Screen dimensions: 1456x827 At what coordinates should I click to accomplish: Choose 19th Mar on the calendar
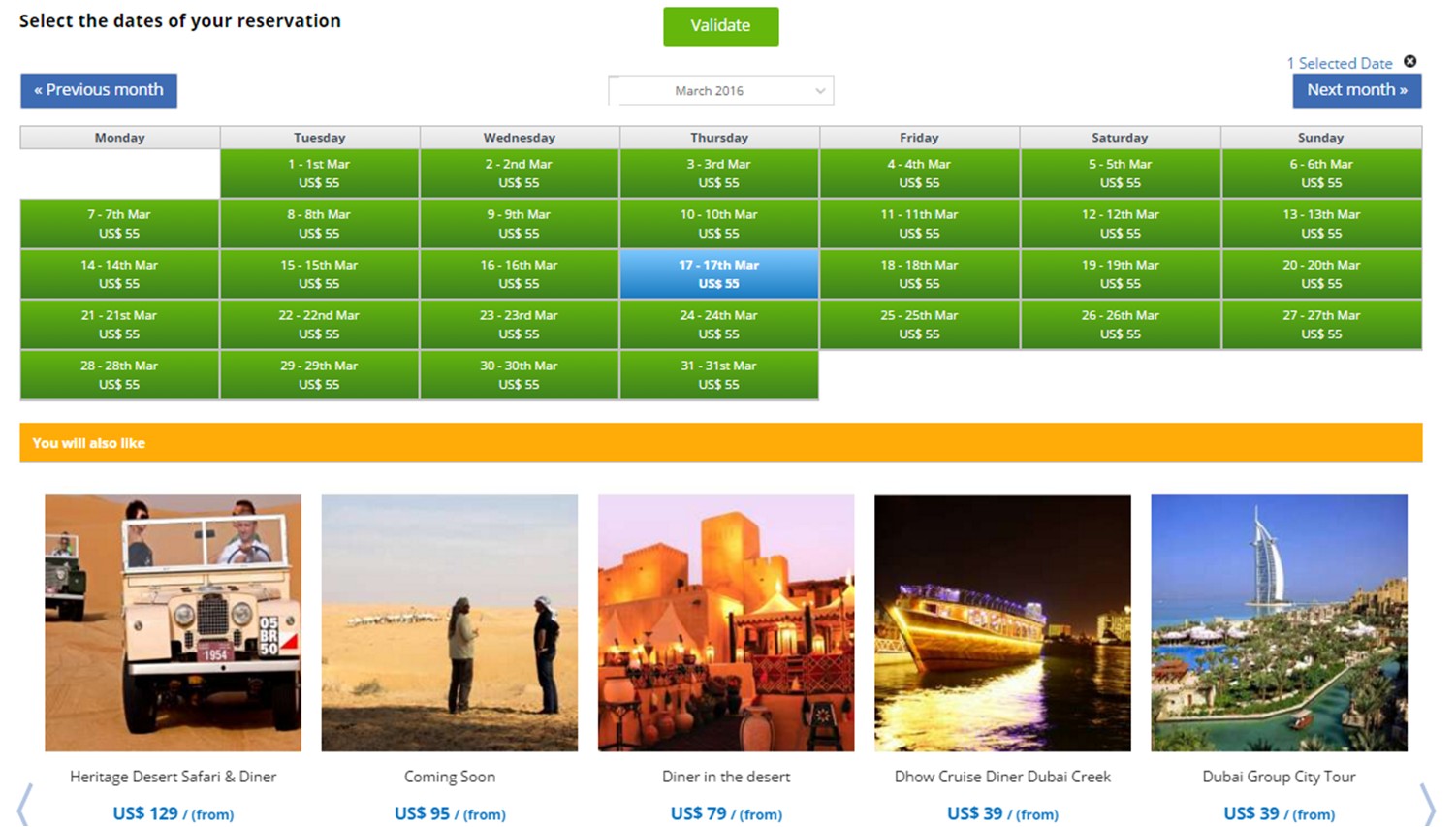1120,274
